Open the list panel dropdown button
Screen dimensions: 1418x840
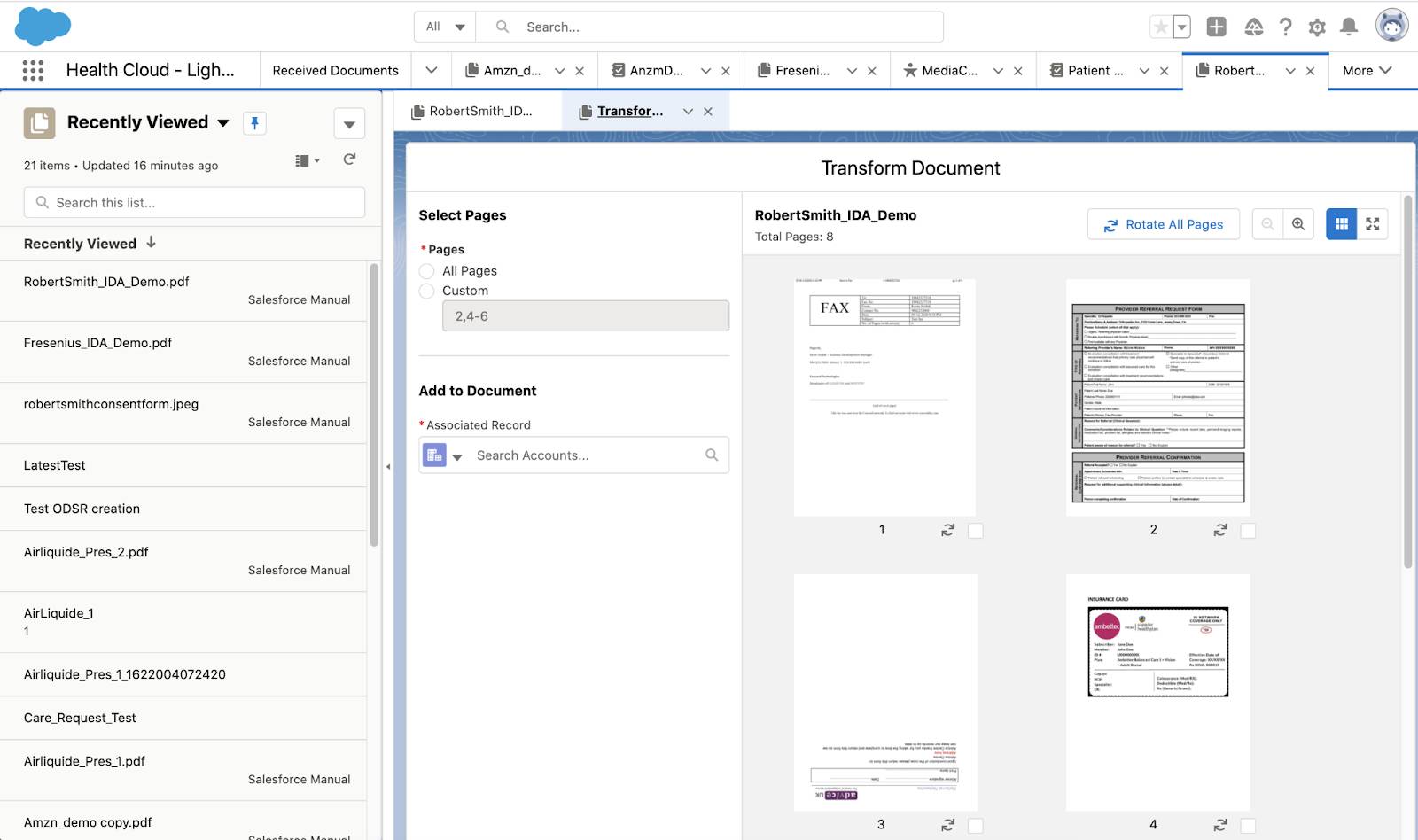coord(349,124)
